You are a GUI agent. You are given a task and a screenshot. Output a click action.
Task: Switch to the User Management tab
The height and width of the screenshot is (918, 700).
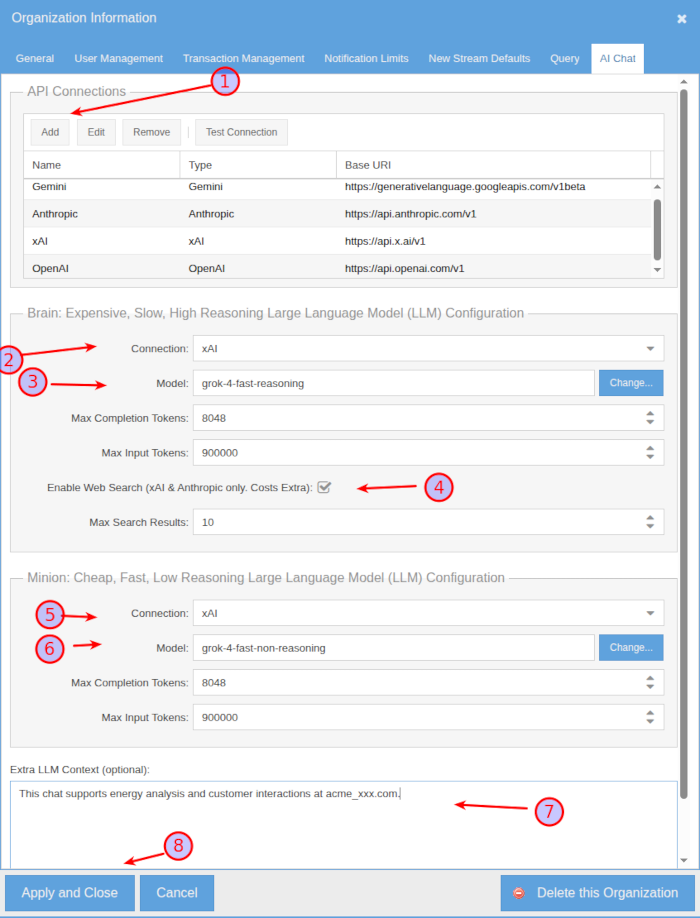point(118,58)
